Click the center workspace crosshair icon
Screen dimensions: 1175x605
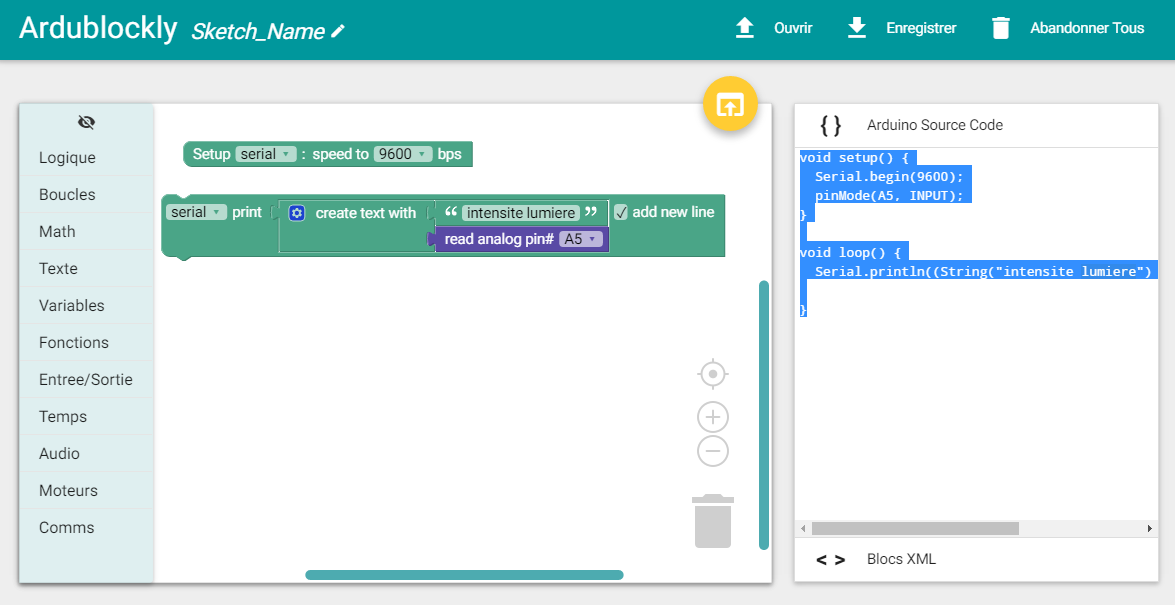[713, 374]
